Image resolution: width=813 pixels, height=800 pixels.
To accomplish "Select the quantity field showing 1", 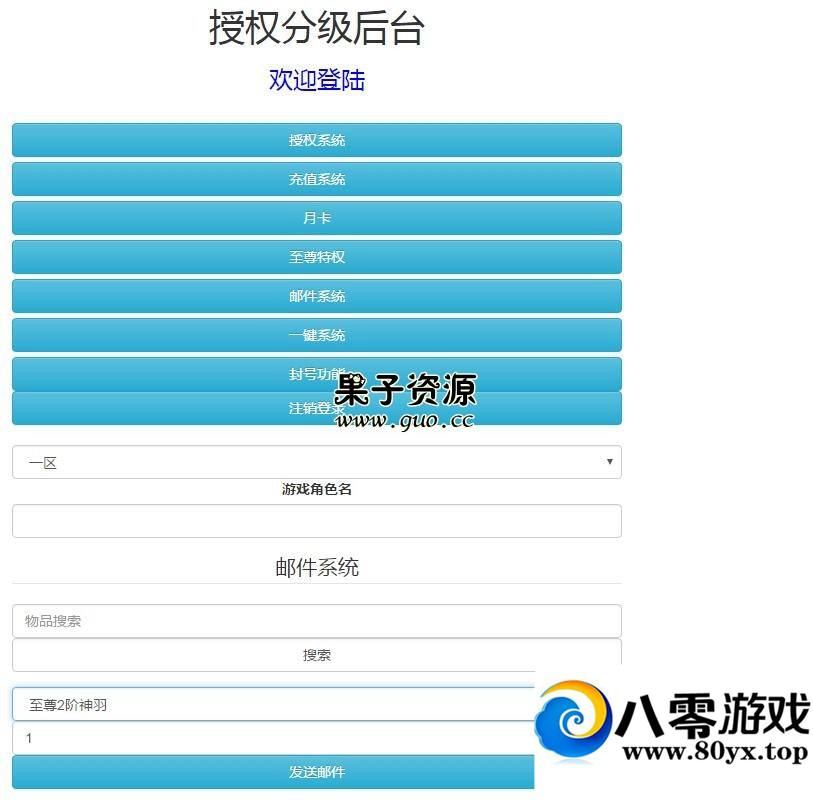I will [x=272, y=738].
